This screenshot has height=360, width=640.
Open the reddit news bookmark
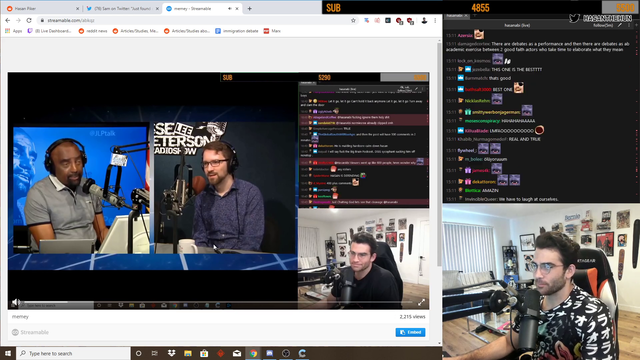click(93, 31)
